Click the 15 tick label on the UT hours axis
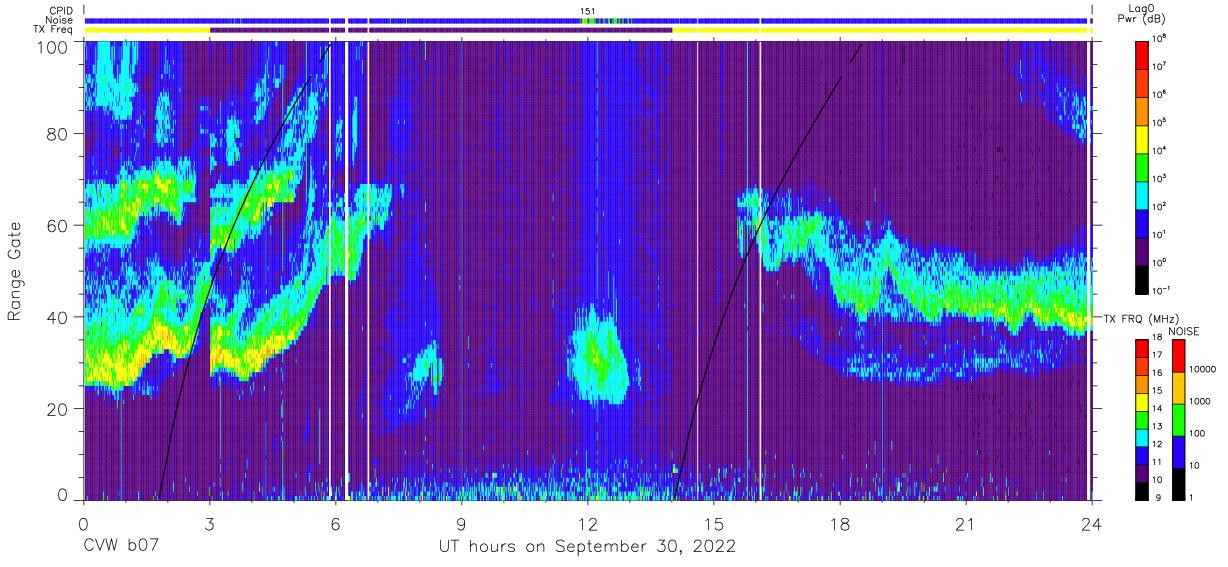Image resolution: width=1228 pixels, height=567 pixels. (x=714, y=524)
